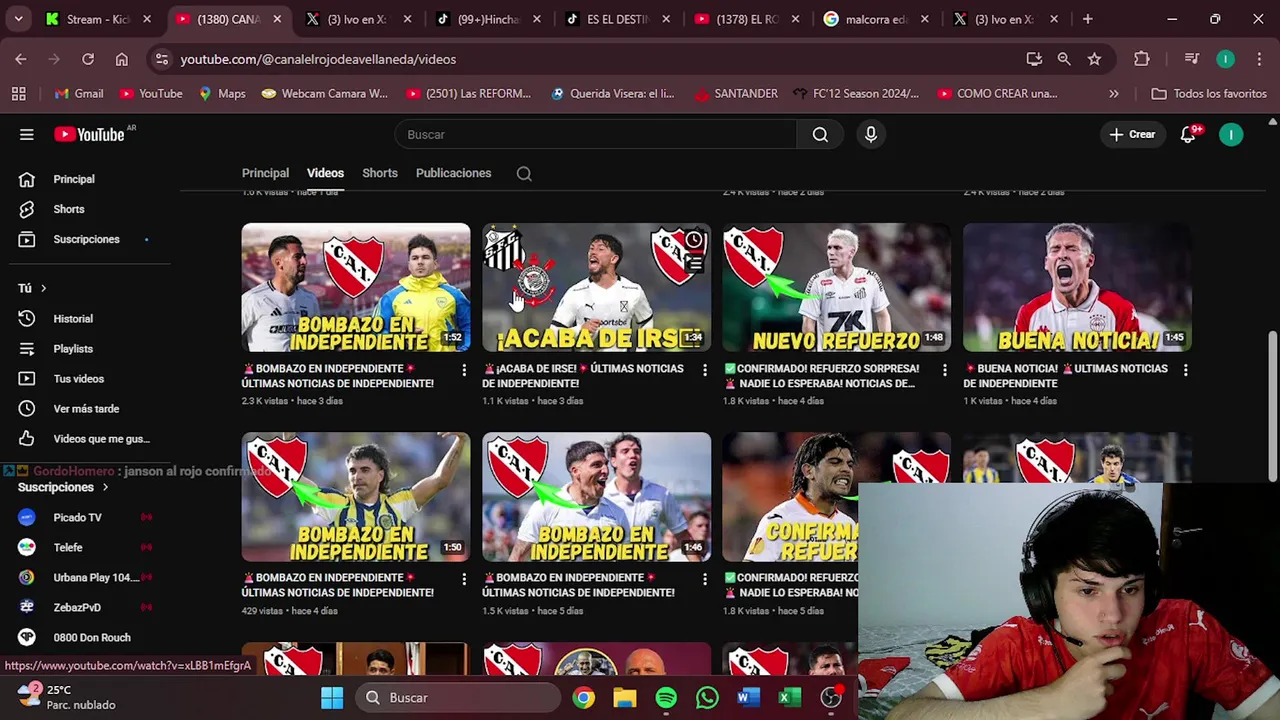Open the NUEVO REFUERZO video thumbnail

[837, 287]
